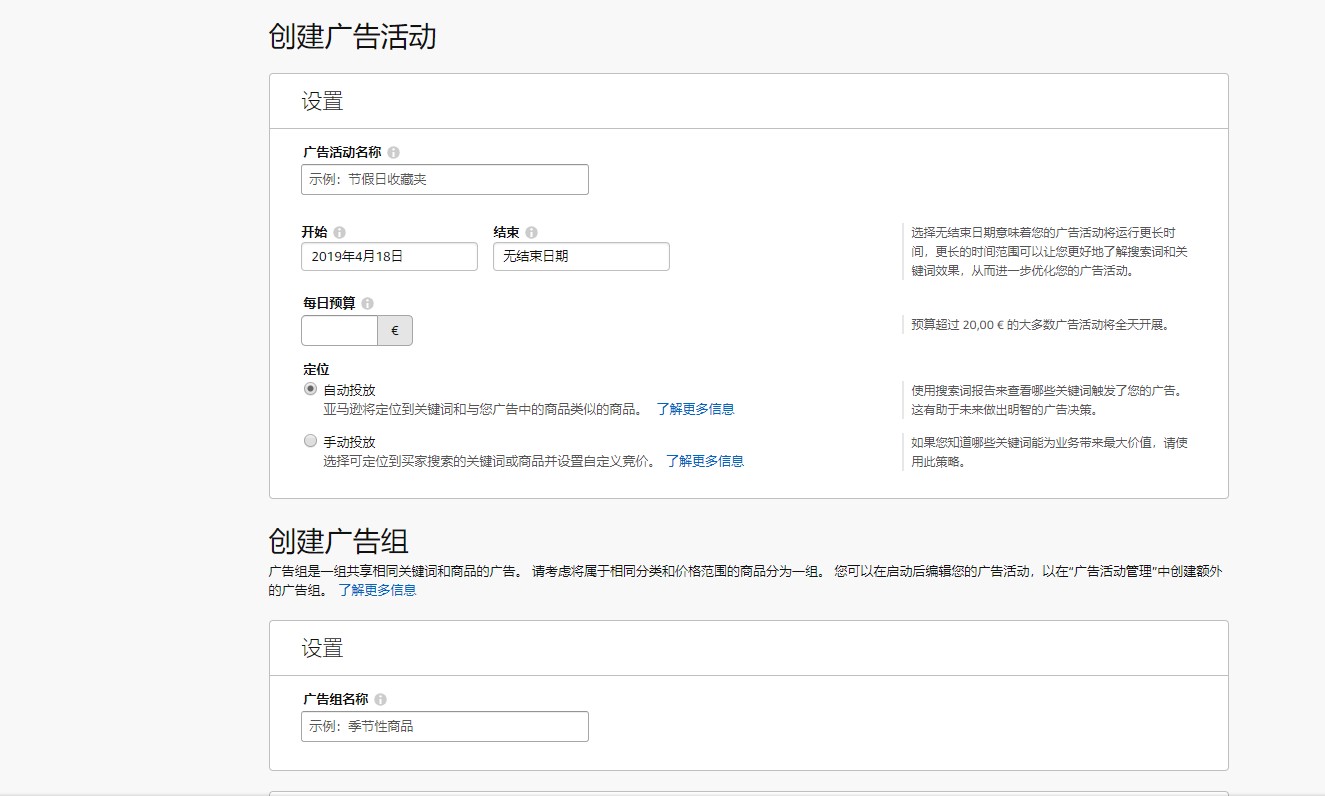The width and height of the screenshot is (1325, 796).
Task: Click hint text about 选择无结束日期
Action: (1050, 251)
